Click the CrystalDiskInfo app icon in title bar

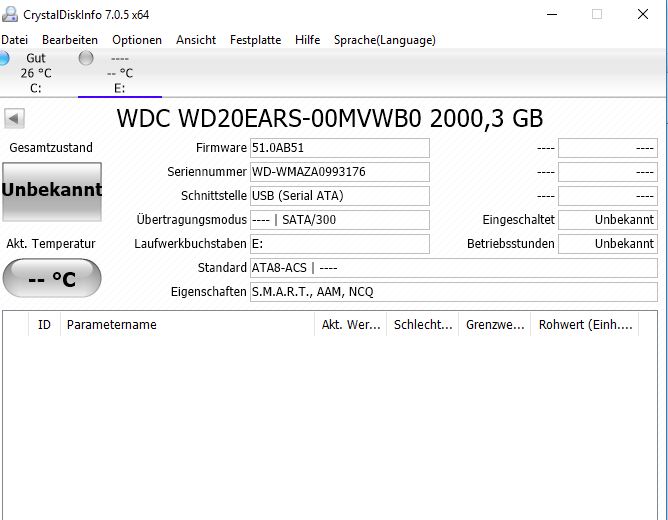[x=10, y=14]
